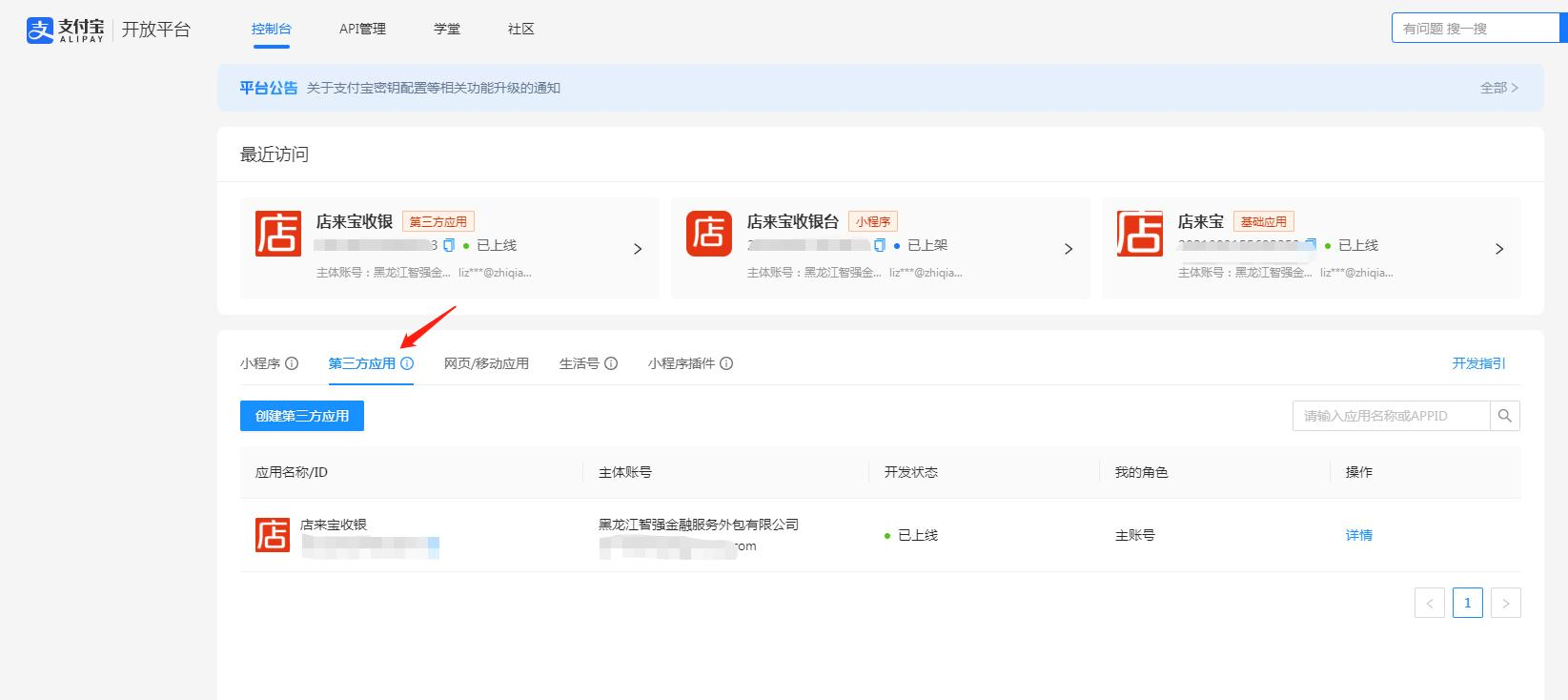Click the search magnifier icon button

coord(1505,416)
